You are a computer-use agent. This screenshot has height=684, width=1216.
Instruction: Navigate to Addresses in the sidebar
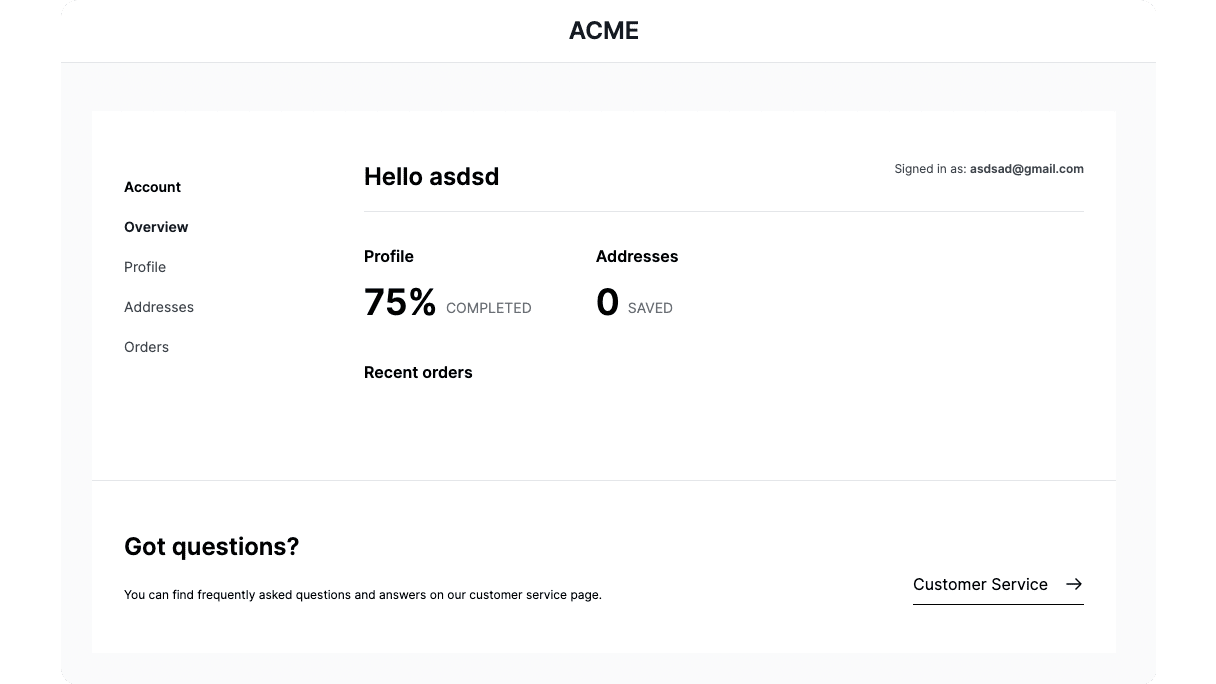159,307
